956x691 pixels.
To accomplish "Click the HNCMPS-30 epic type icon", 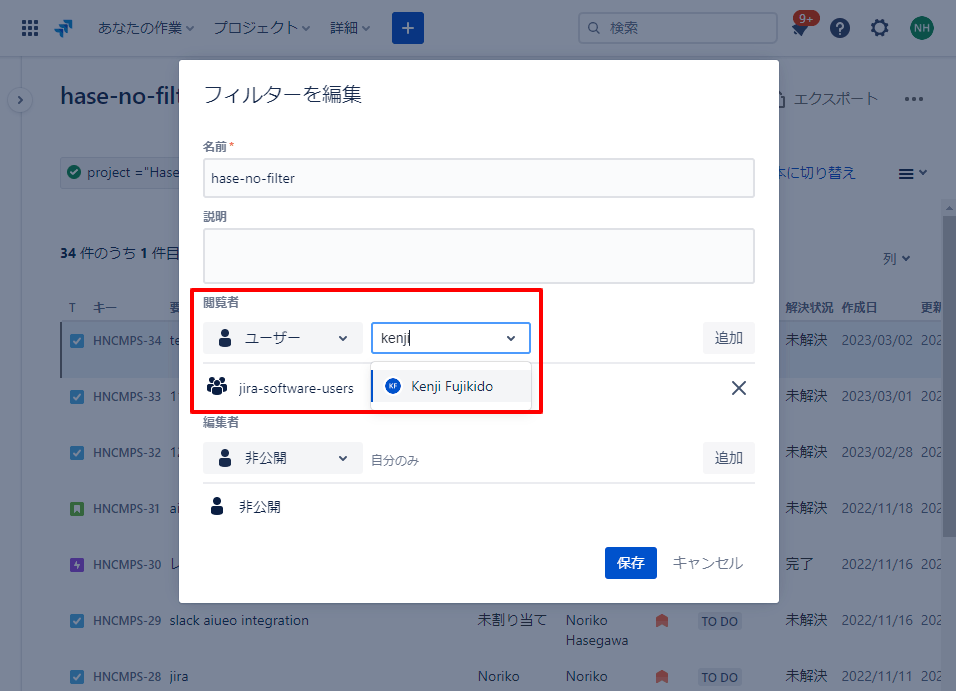I will point(77,565).
